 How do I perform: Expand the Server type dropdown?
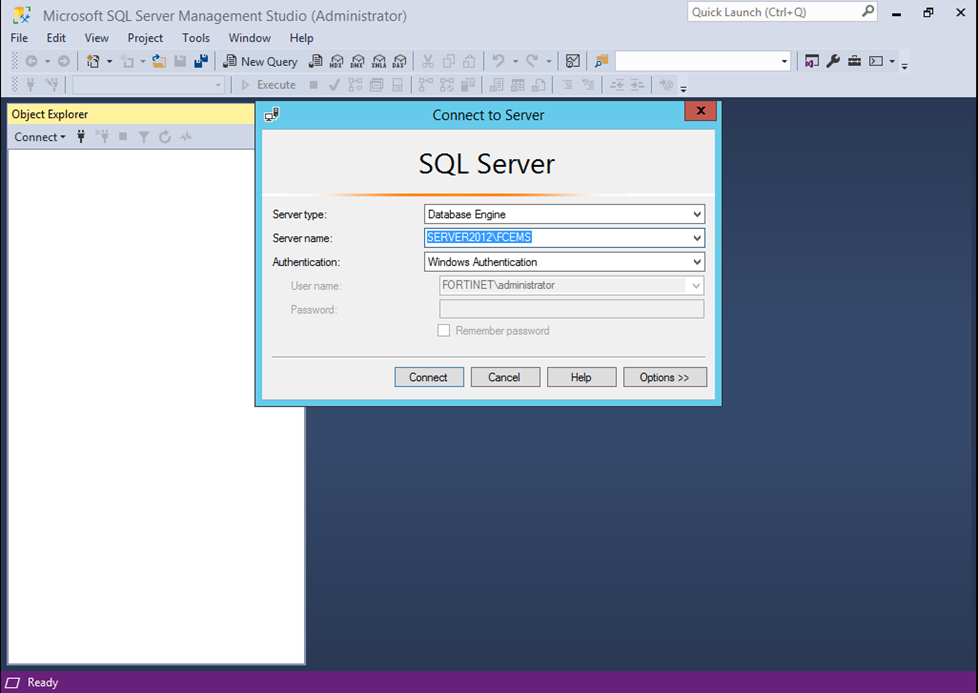click(697, 214)
